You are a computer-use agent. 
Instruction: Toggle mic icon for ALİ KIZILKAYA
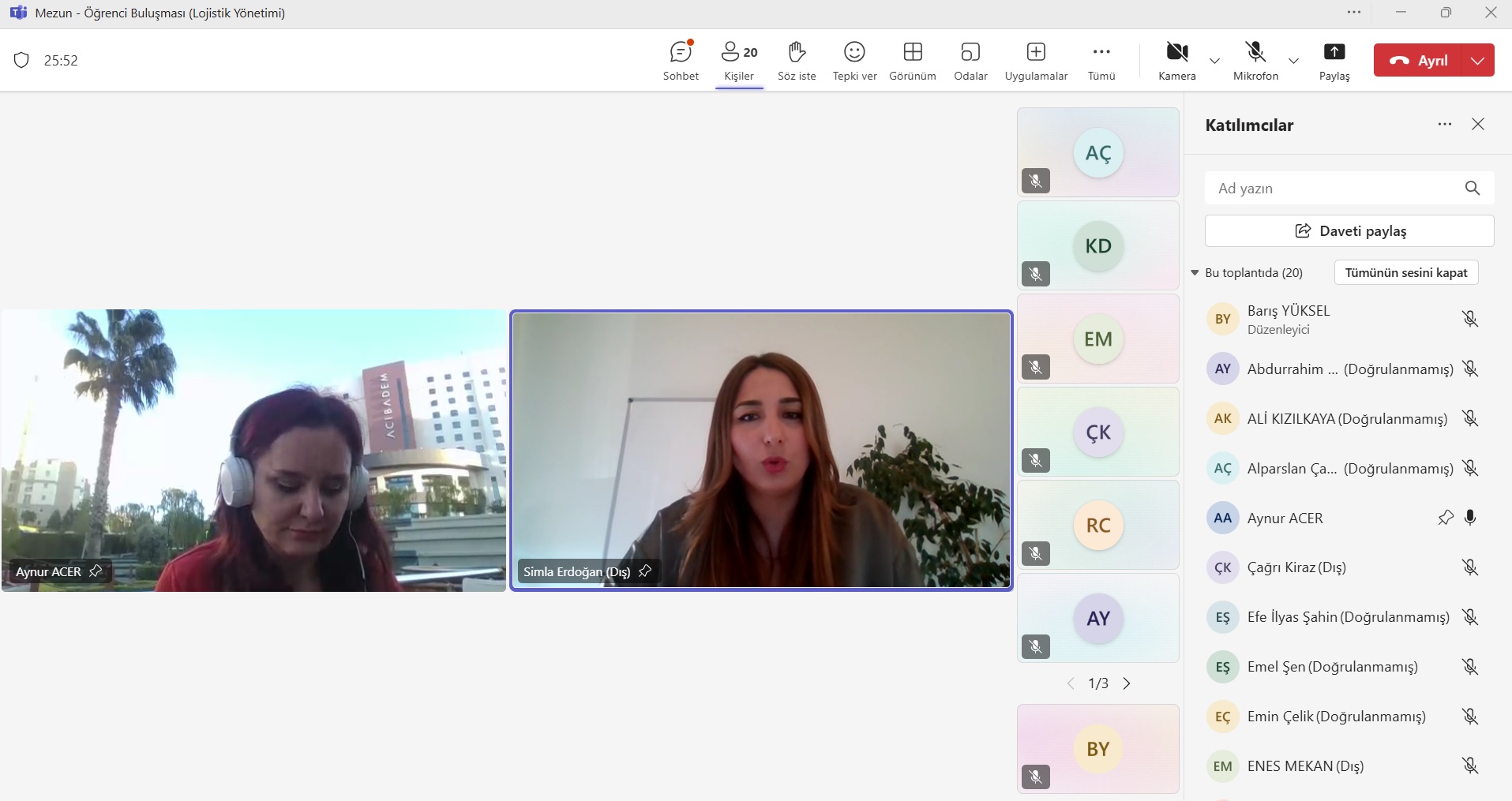[x=1470, y=418]
